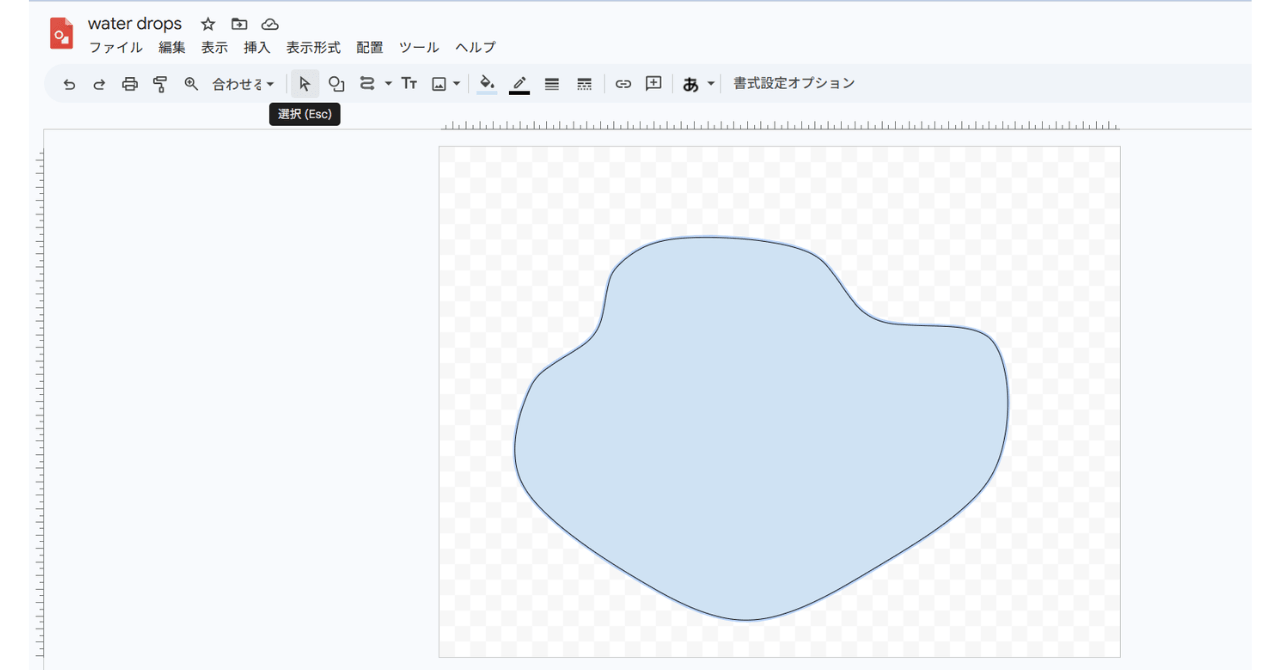Print the drawing with the printer icon
1280x670 pixels.
(x=130, y=84)
